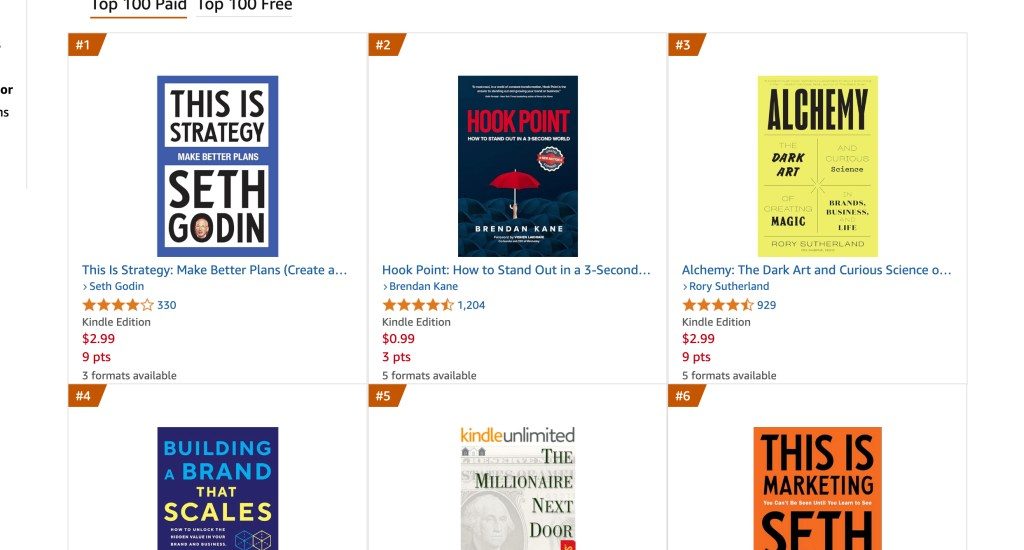Open Hook Point book cover image
Viewport: 1024px width, 550px height.
pos(517,166)
